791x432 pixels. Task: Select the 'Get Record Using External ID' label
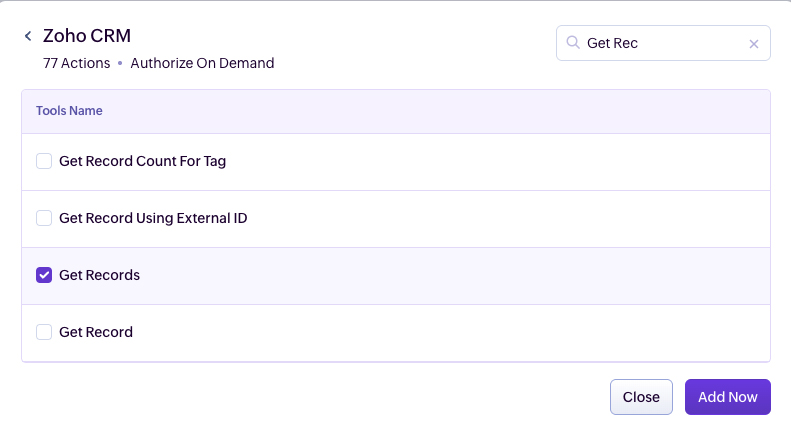coord(153,218)
